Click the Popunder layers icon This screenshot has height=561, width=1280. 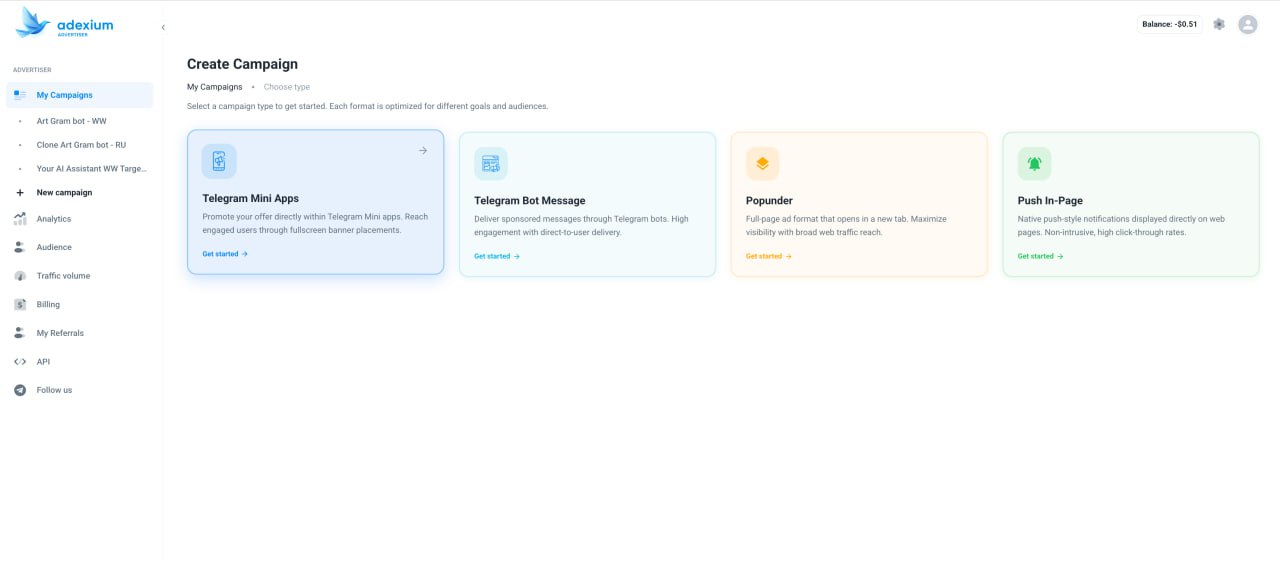tap(762, 163)
